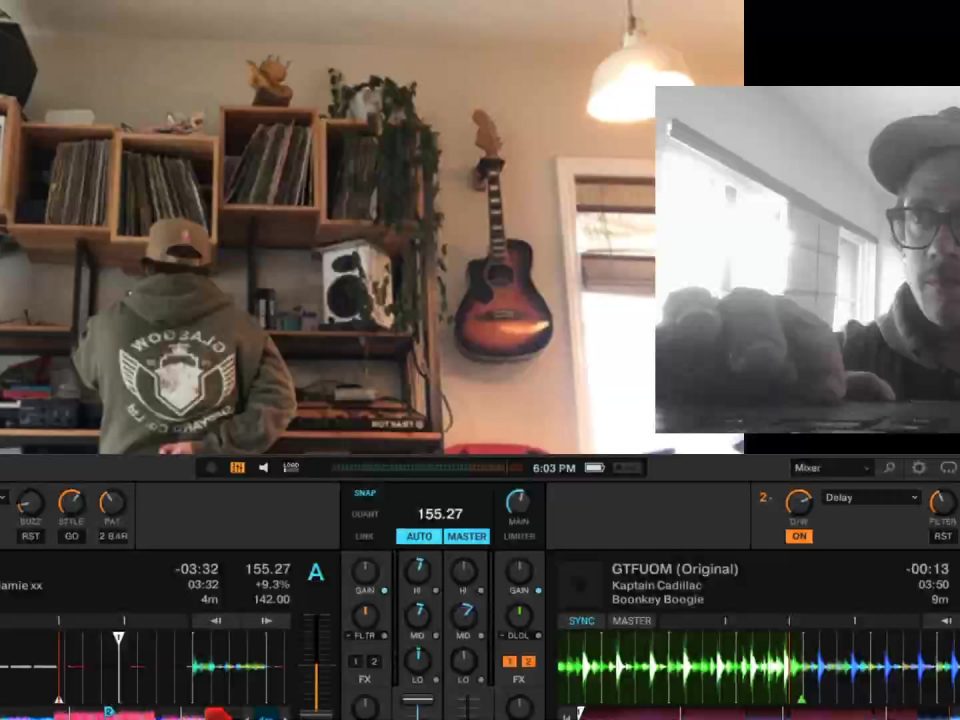Click deck A tempo bend backward arrow
The image size is (960, 720).
pyautogui.click(x=215, y=621)
